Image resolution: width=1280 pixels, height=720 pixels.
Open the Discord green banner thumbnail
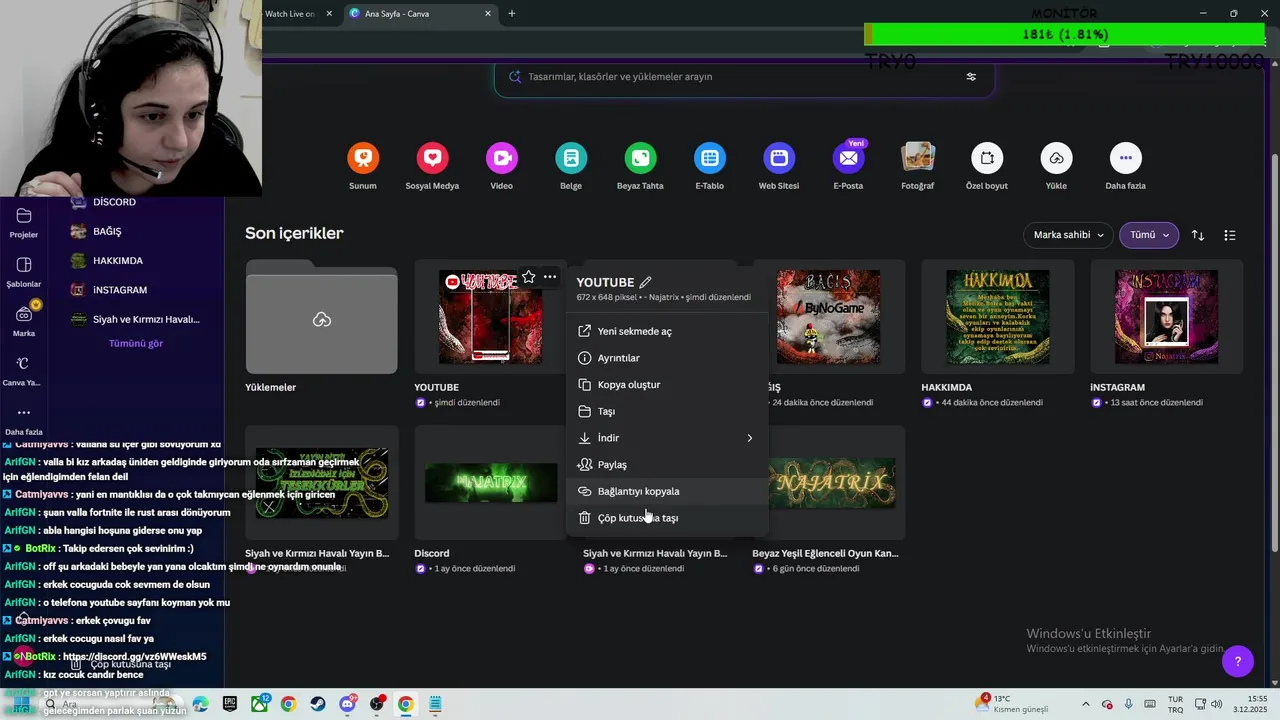[490, 483]
